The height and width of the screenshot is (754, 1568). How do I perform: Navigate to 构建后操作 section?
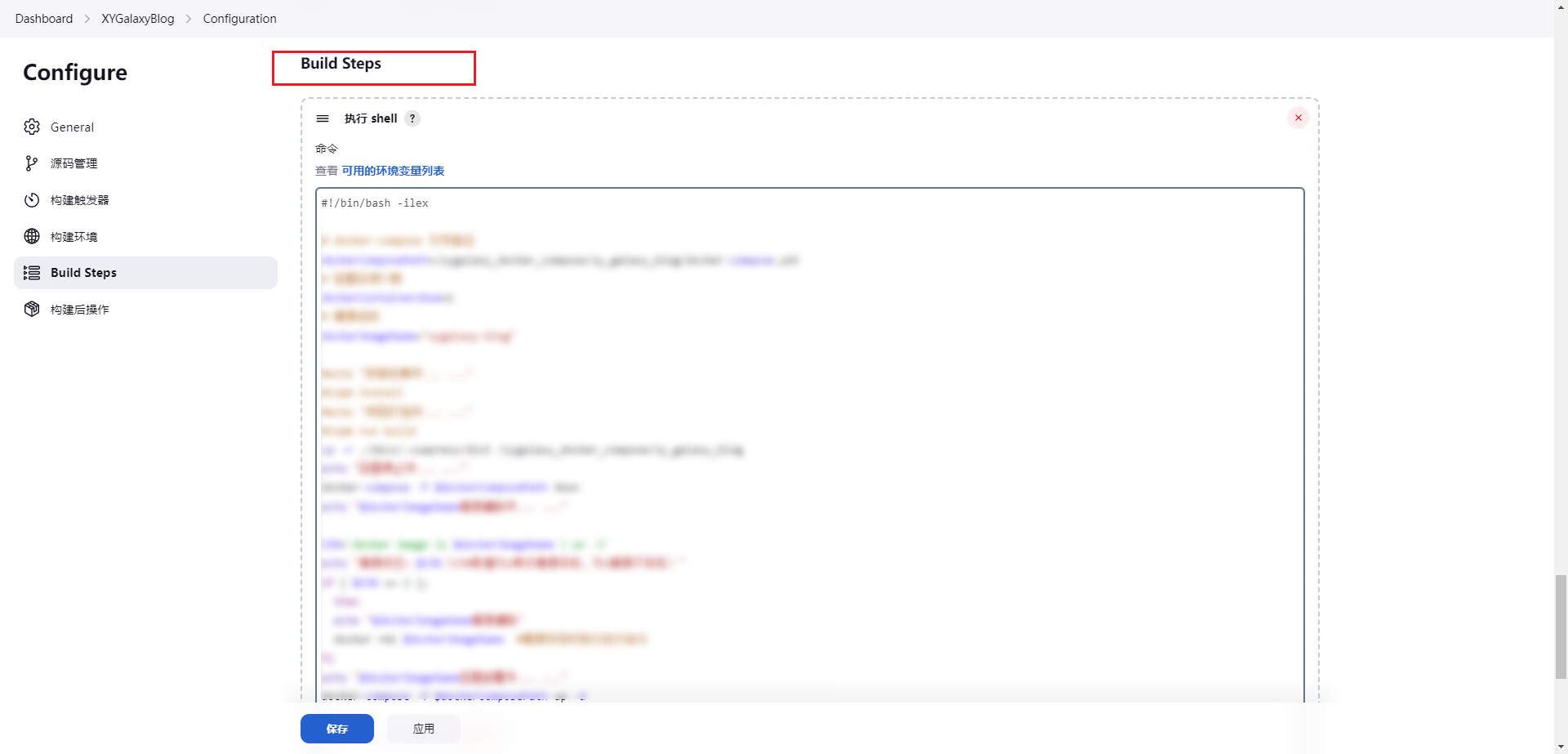(79, 310)
